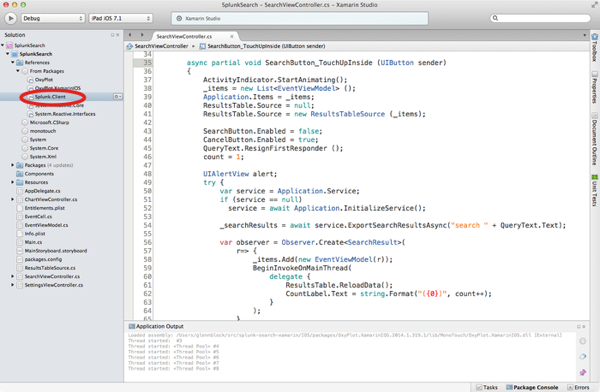Close the Application Output pad
The image size is (600, 392).
[x=584, y=327]
